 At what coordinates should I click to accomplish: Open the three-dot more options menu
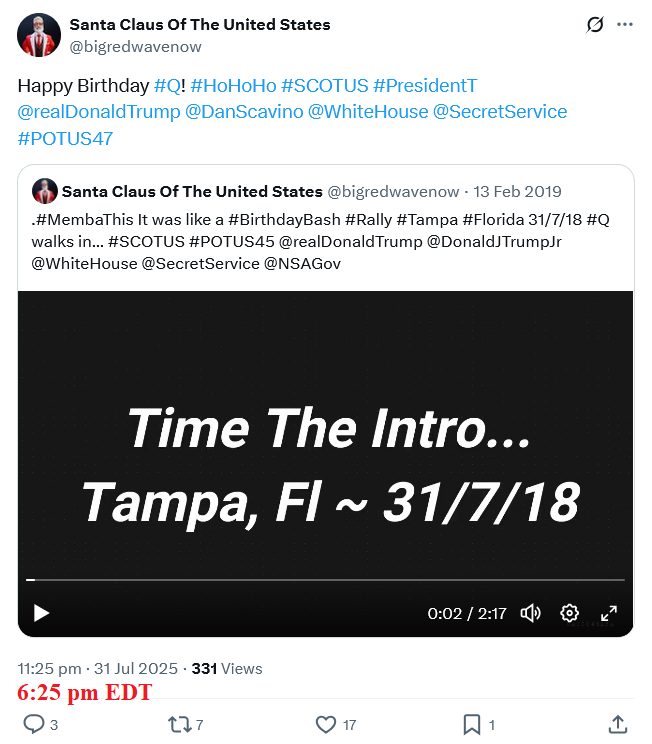pyautogui.click(x=625, y=25)
